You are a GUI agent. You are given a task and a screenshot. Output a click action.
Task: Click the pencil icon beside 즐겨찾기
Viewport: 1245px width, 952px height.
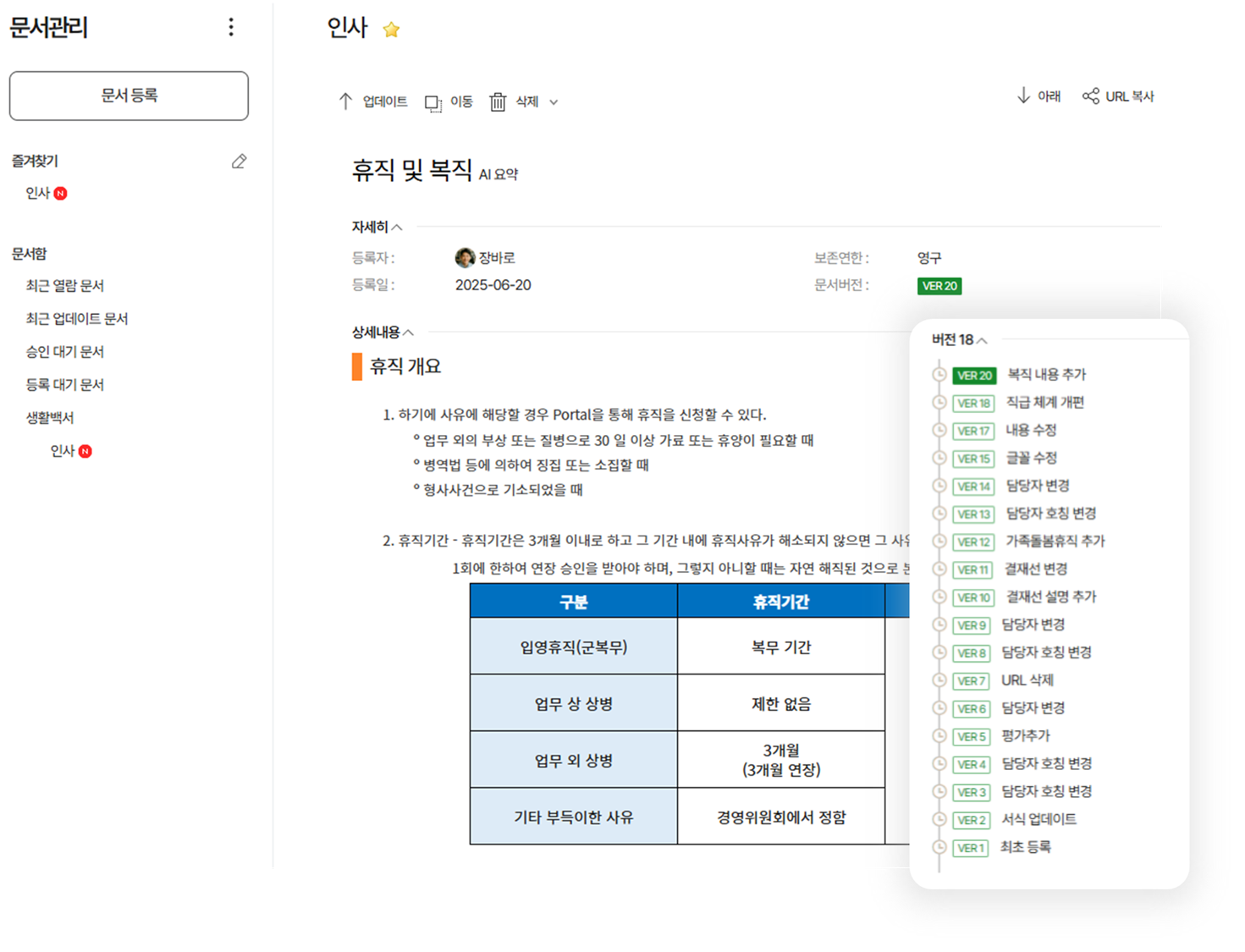[x=240, y=161]
